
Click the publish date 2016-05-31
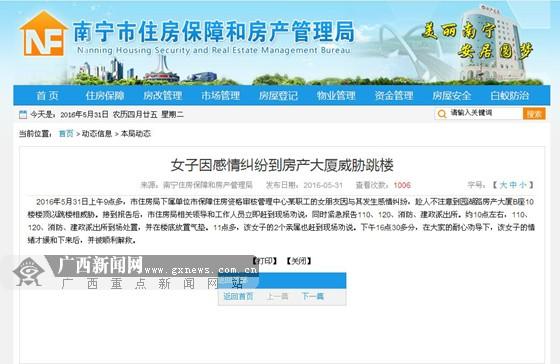(323, 185)
